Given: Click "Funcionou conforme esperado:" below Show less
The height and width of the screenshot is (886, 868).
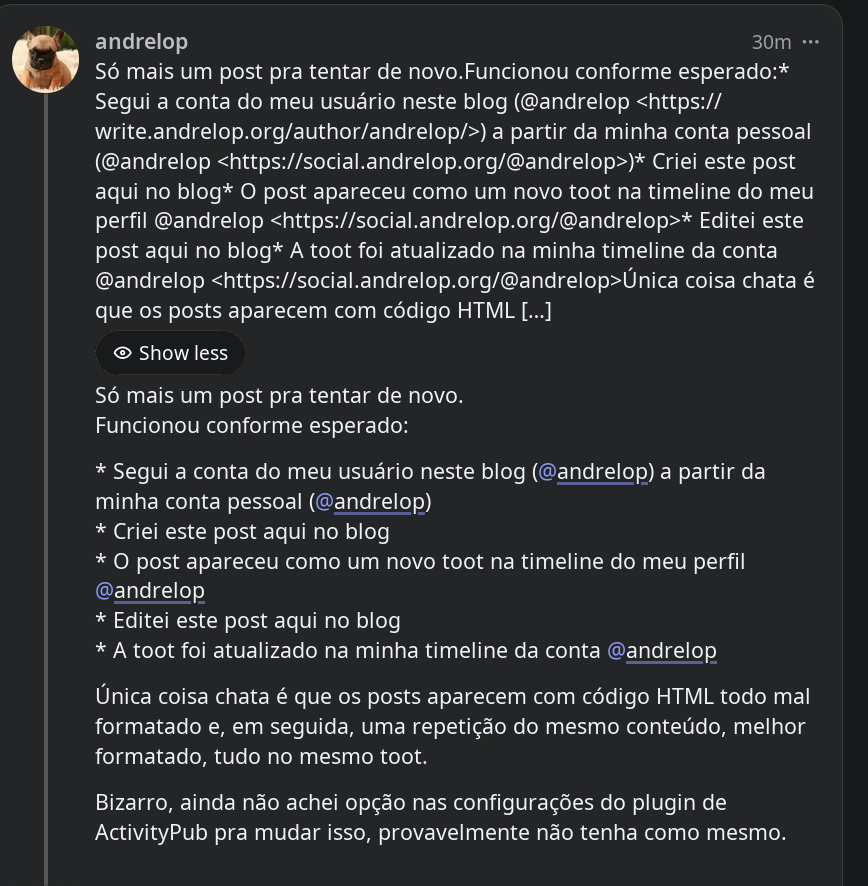Looking at the screenshot, I should point(251,425).
